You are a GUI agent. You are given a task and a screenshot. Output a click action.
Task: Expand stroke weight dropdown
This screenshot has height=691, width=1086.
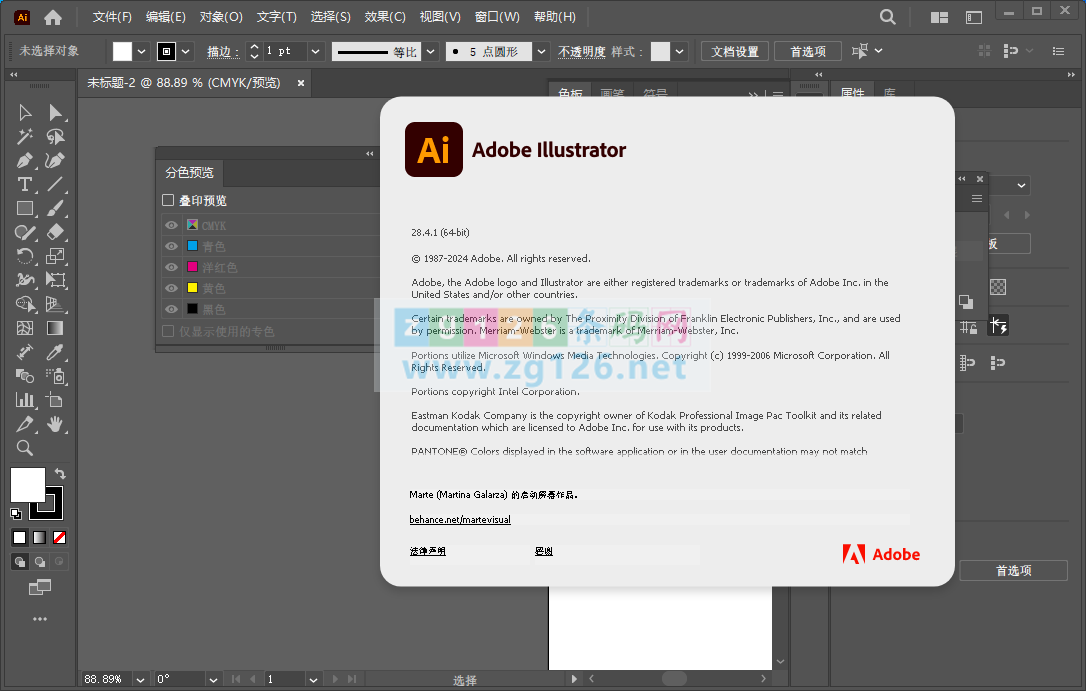pos(315,51)
